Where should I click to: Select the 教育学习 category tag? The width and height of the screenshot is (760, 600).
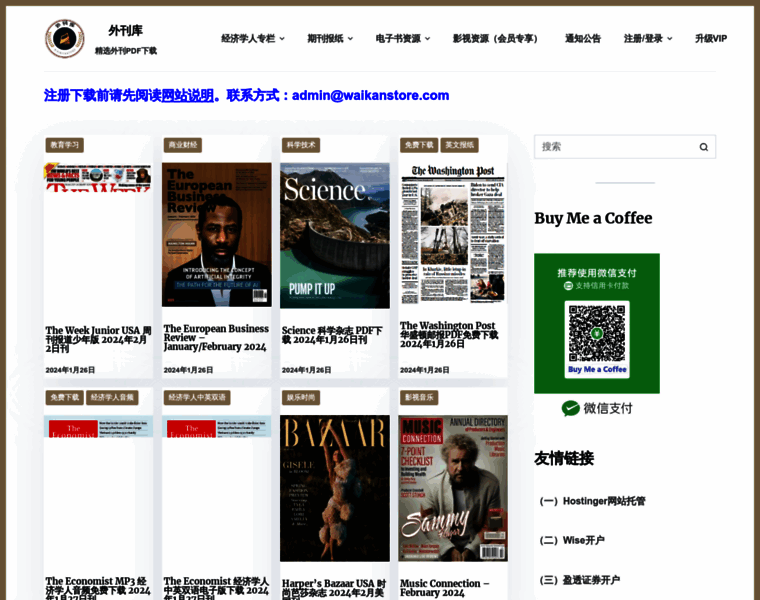(64, 145)
